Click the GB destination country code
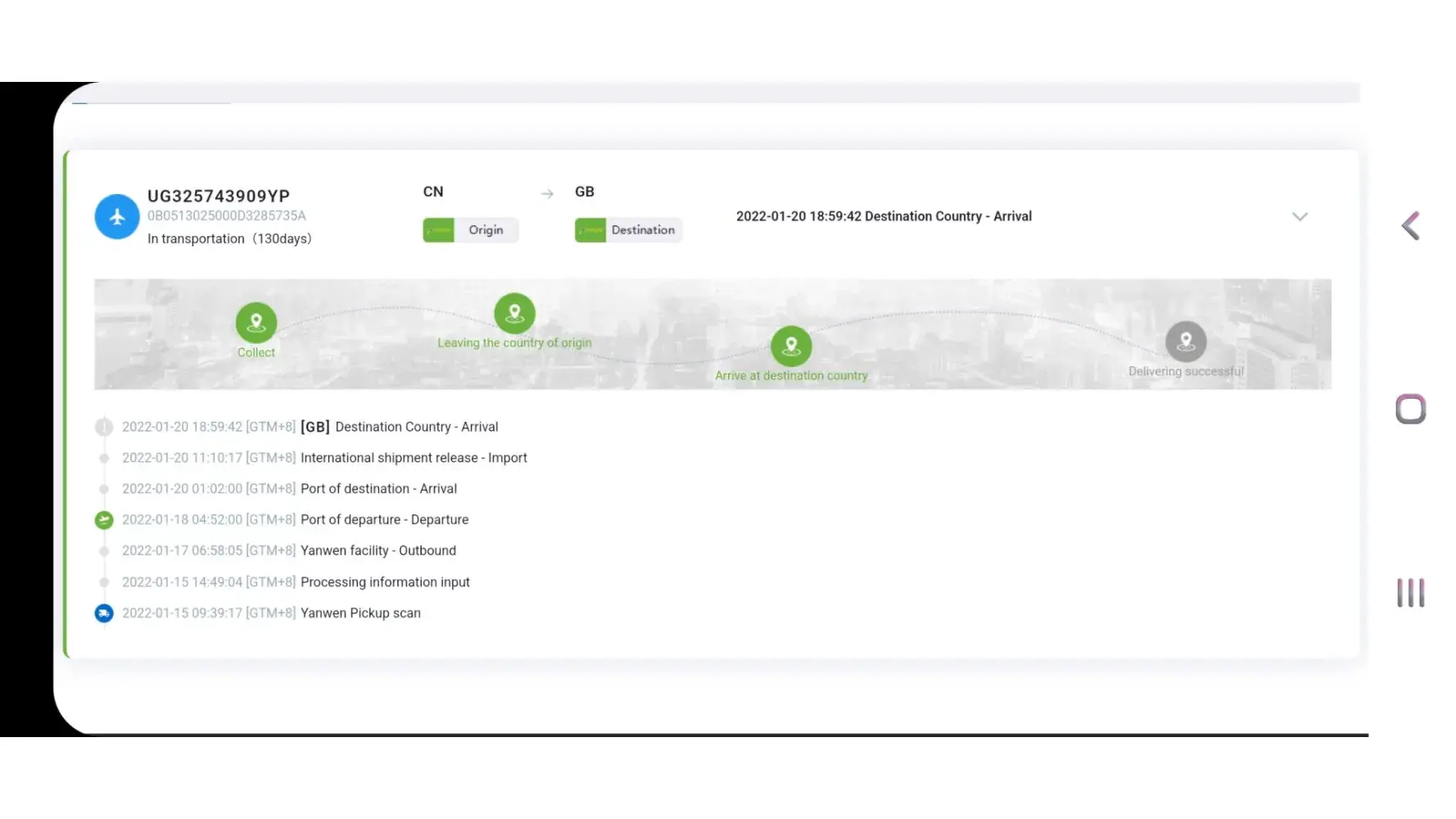The image size is (1456, 819). coord(585,192)
